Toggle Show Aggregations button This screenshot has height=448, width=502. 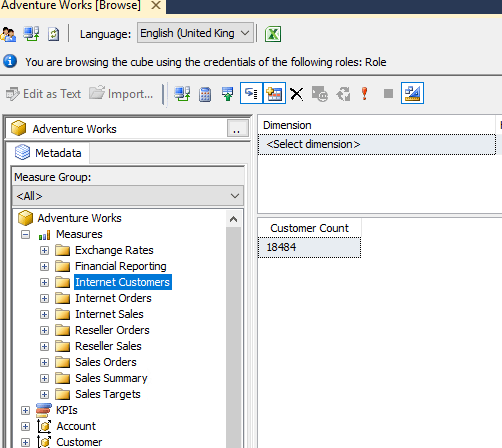[x=274, y=93]
